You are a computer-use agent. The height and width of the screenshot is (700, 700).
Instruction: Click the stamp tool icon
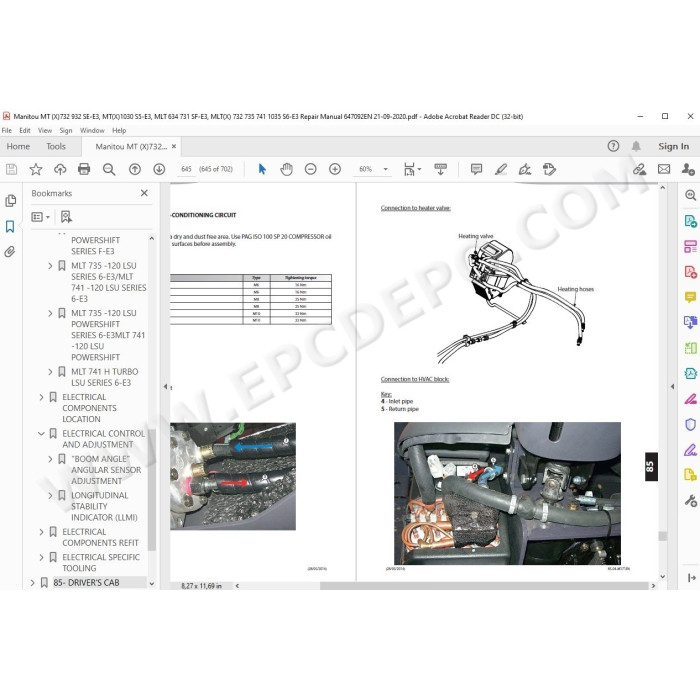(549, 169)
